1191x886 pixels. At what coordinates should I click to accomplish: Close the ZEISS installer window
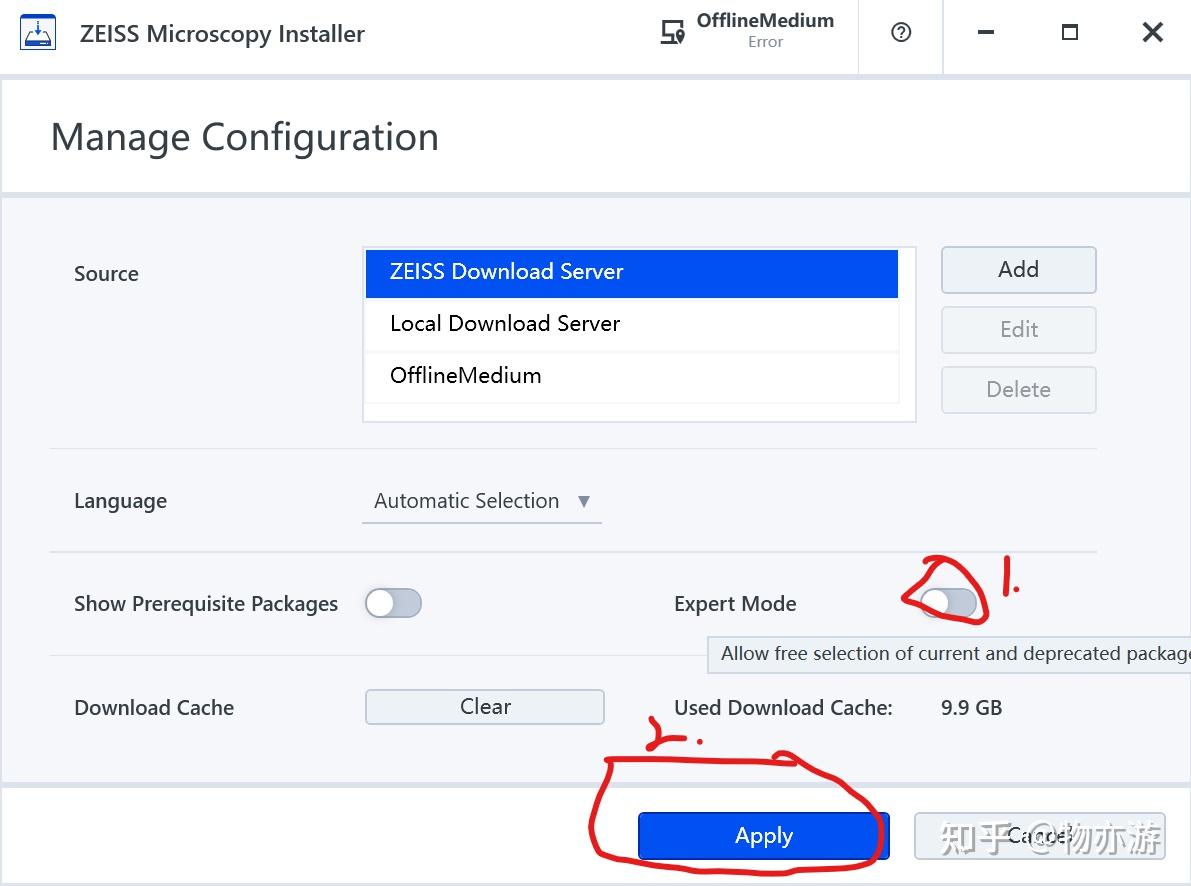1153,33
